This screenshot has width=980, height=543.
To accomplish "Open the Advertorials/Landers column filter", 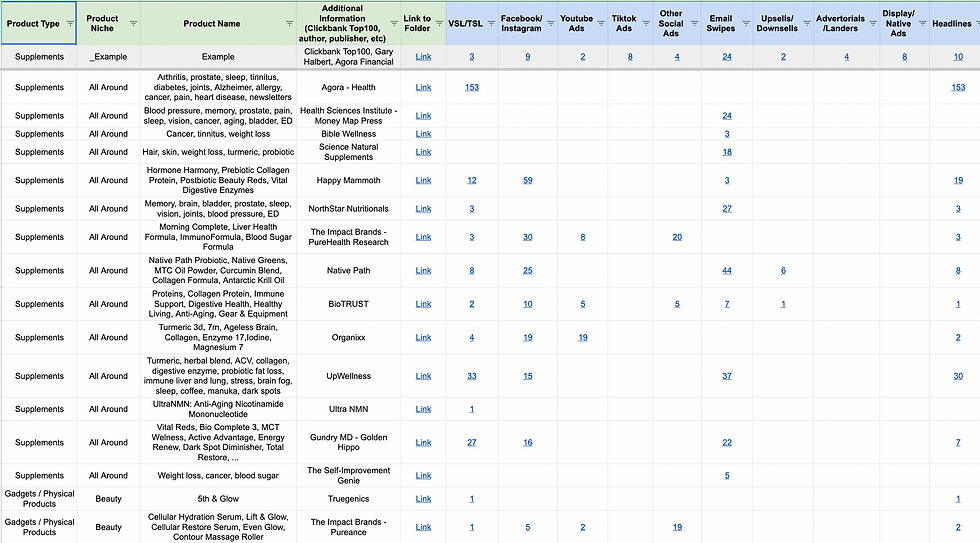I will pyautogui.click(x=873, y=24).
